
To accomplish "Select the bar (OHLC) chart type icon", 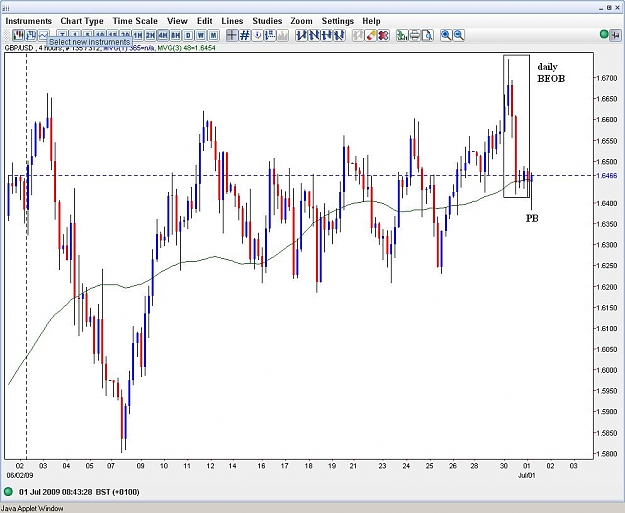I will pyautogui.click(x=31, y=35).
